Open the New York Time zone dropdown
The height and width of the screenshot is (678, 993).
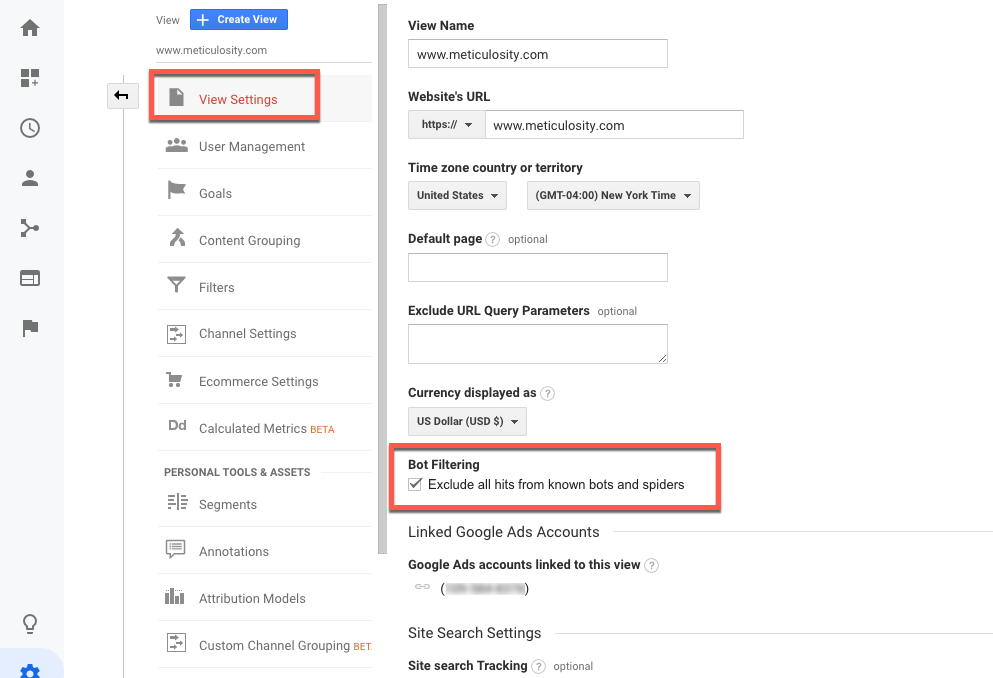(612, 195)
